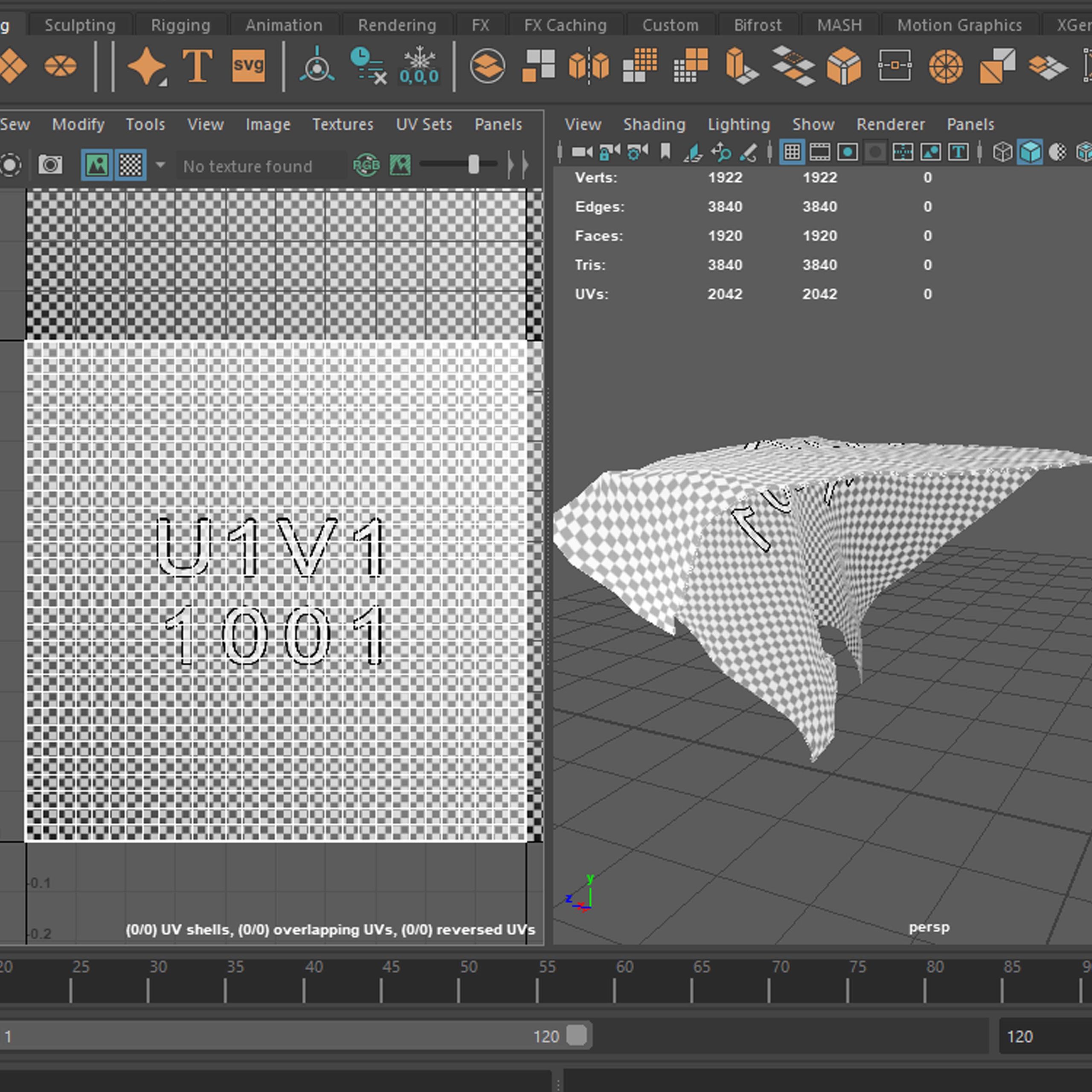Image resolution: width=1092 pixels, height=1092 pixels.
Task: Open the Lighting menu in viewport
Action: click(x=739, y=125)
